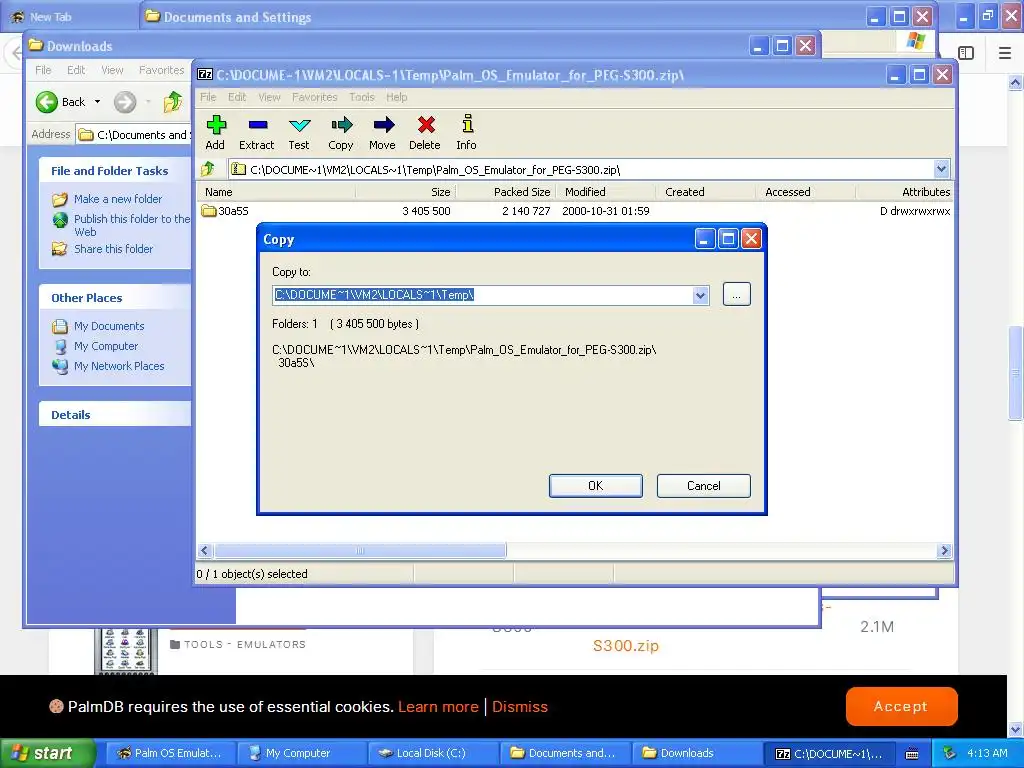The image size is (1024, 768).
Task: Click 7-Zip horizontal scrollbar right arrow
Action: pyautogui.click(x=944, y=551)
